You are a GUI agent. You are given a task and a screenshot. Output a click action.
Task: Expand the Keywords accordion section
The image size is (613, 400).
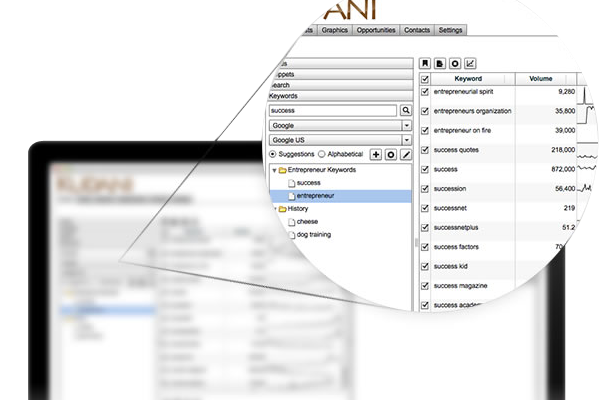click(341, 96)
